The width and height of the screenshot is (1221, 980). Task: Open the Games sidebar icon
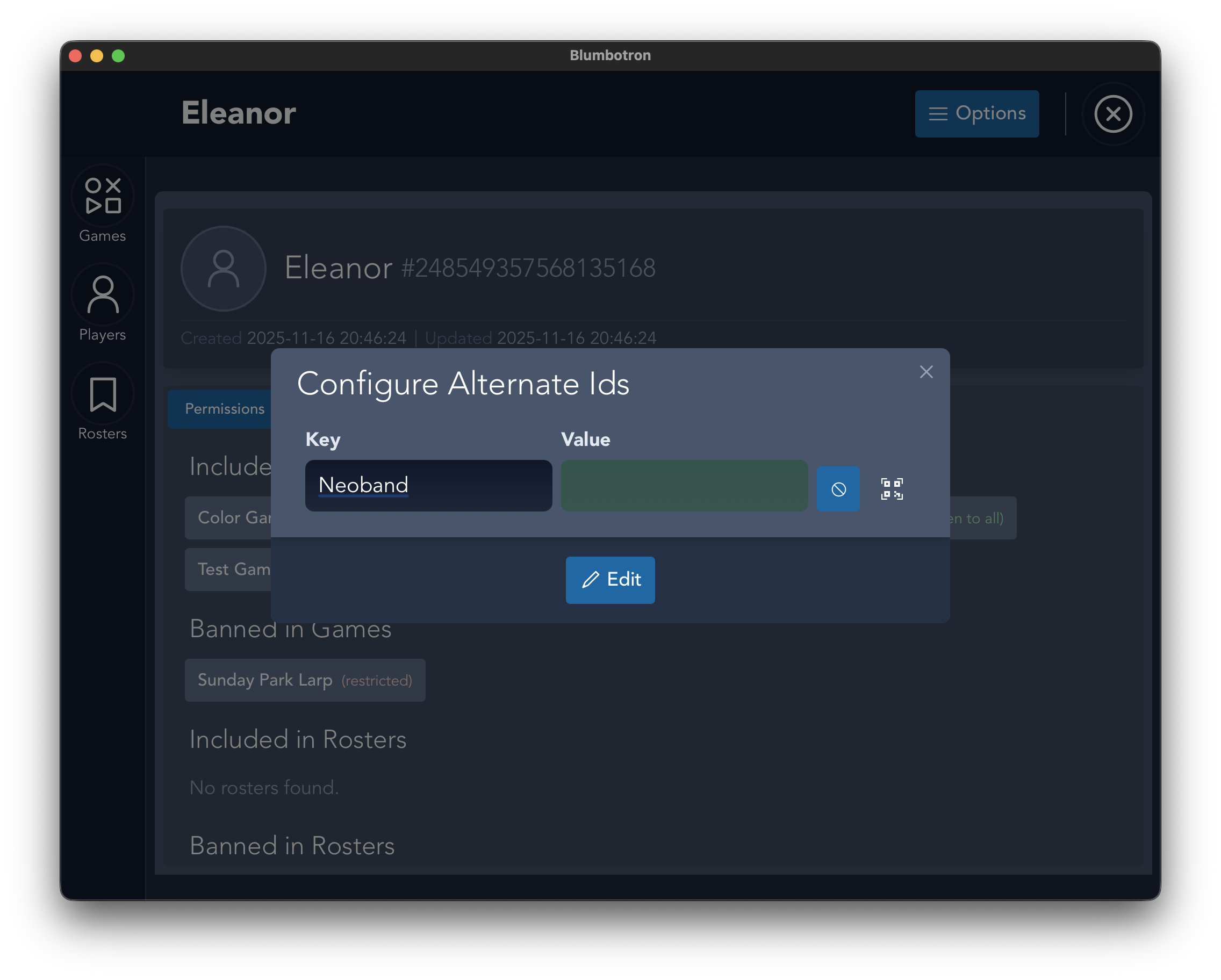[103, 197]
